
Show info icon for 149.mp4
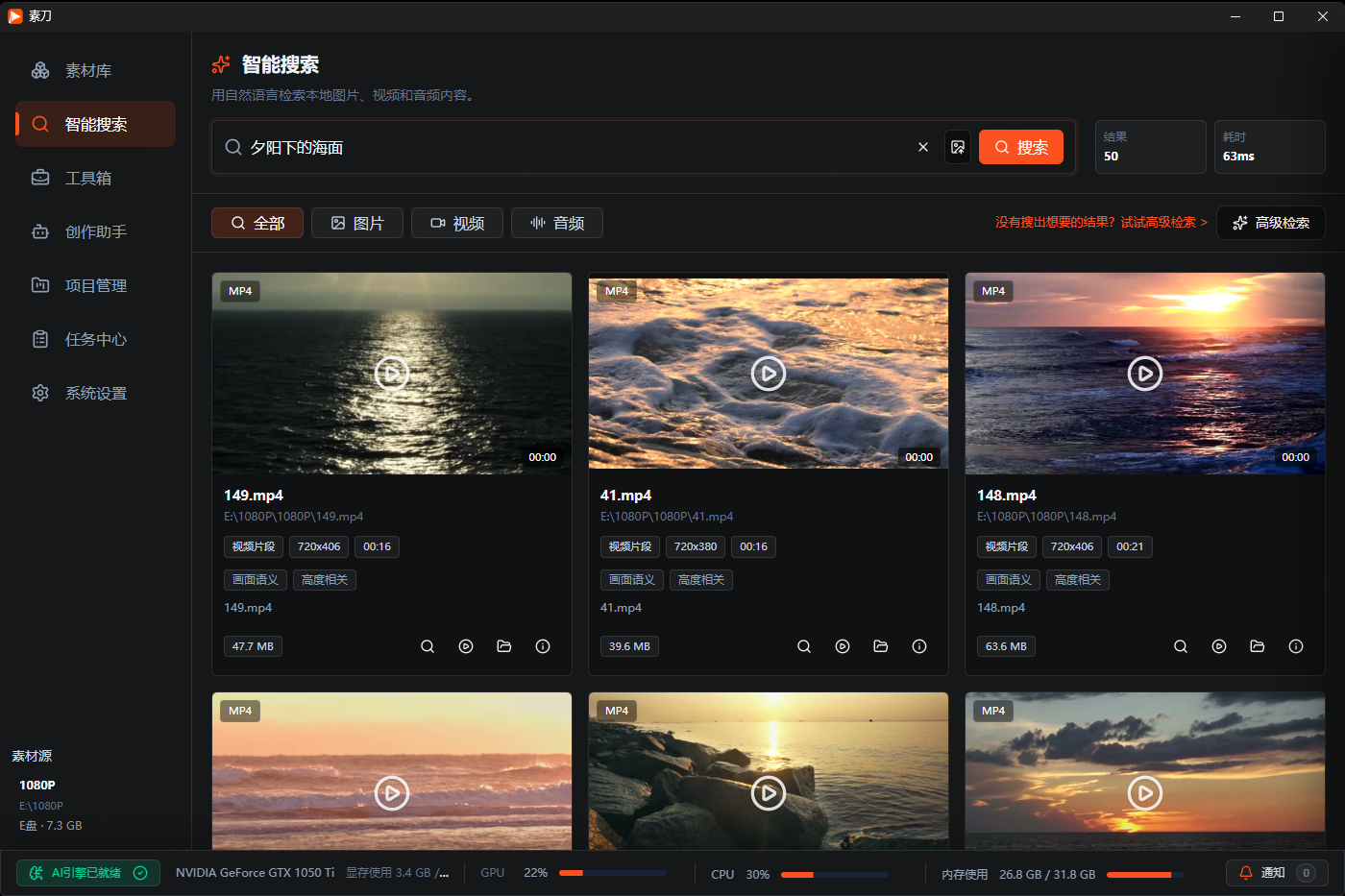coord(543,646)
